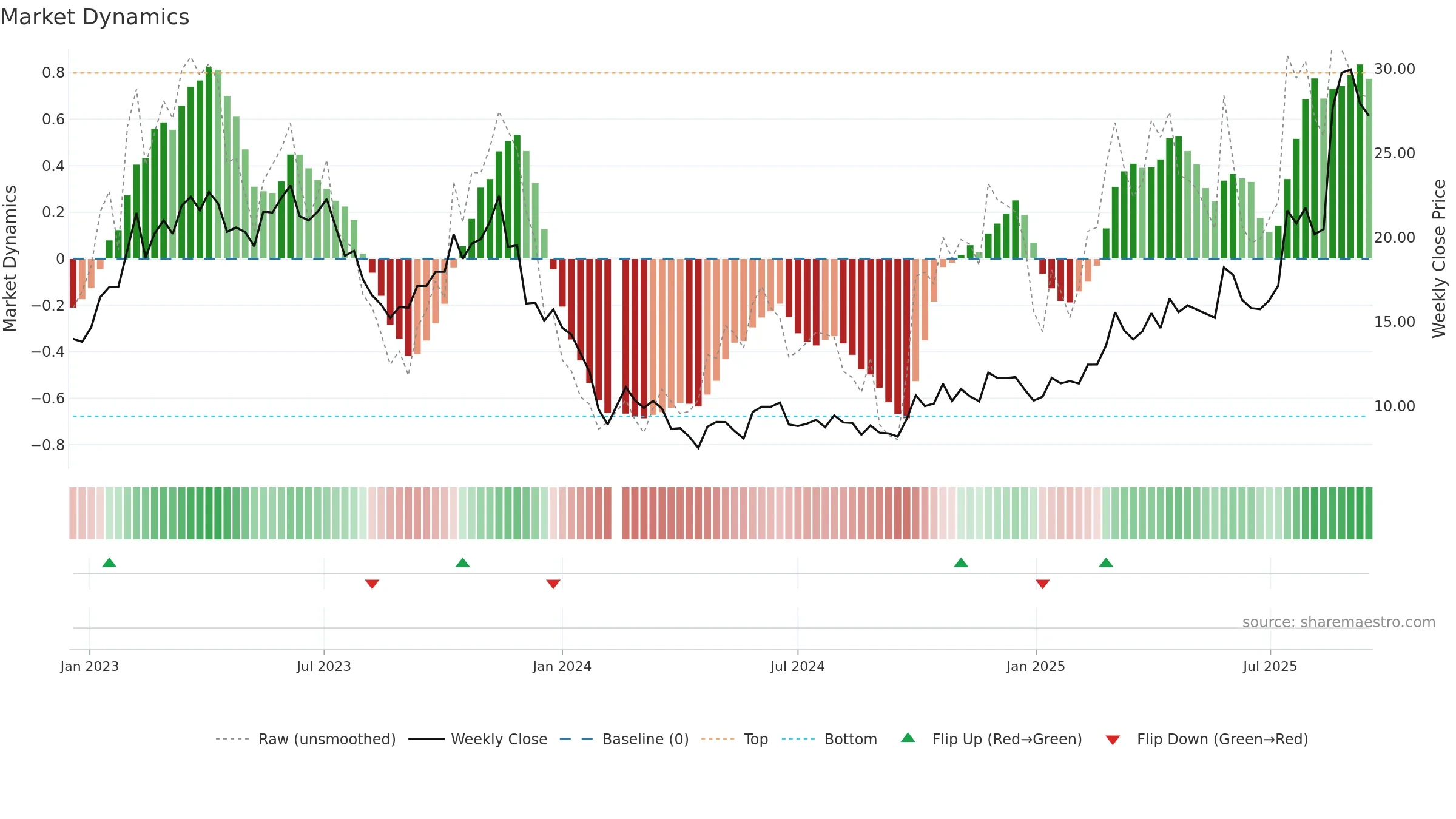Viewport: 1456px width, 819px height.
Task: Toggle the Weekly Close legend item
Action: (477, 739)
